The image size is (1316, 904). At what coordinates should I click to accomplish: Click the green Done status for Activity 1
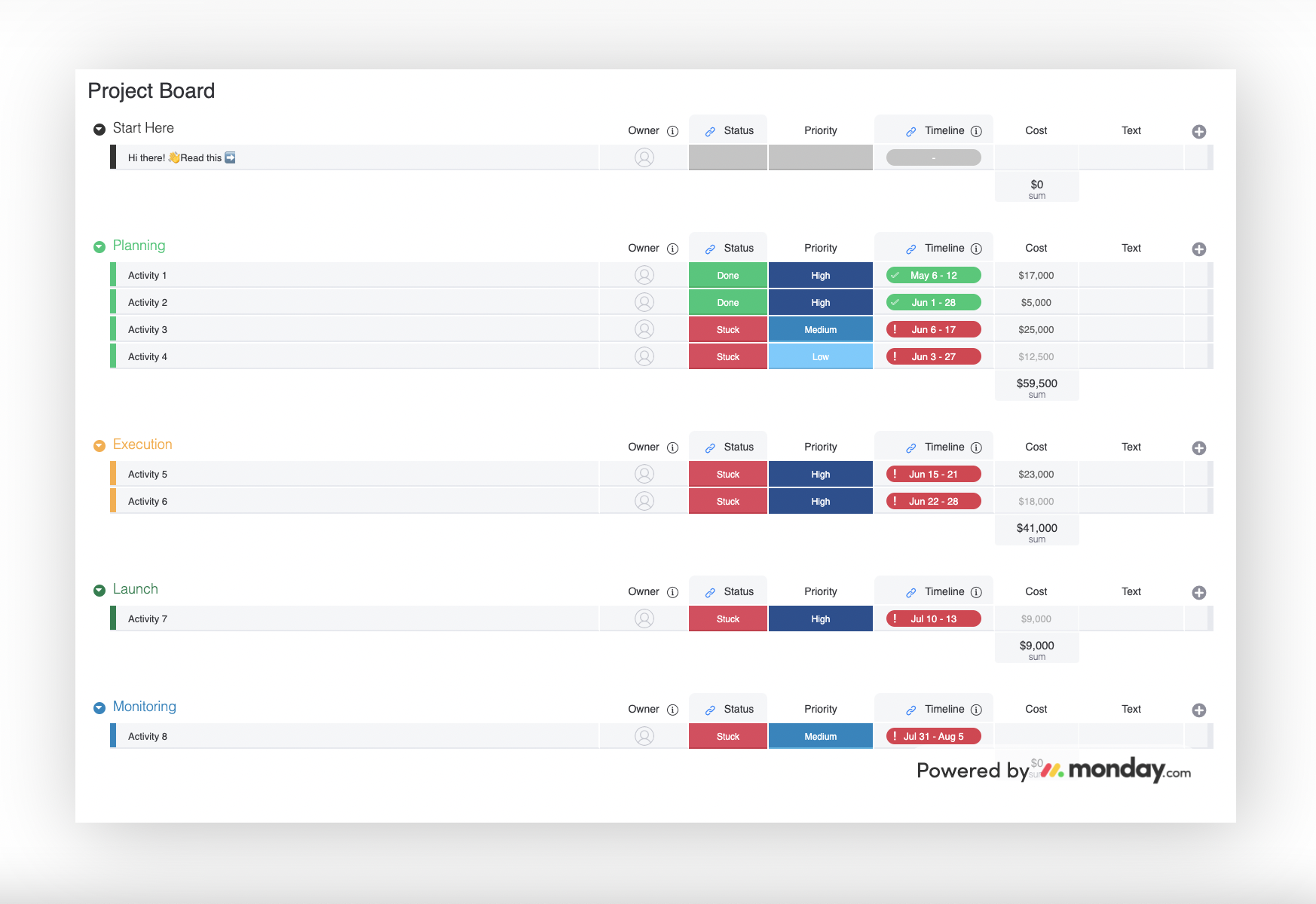pos(727,274)
